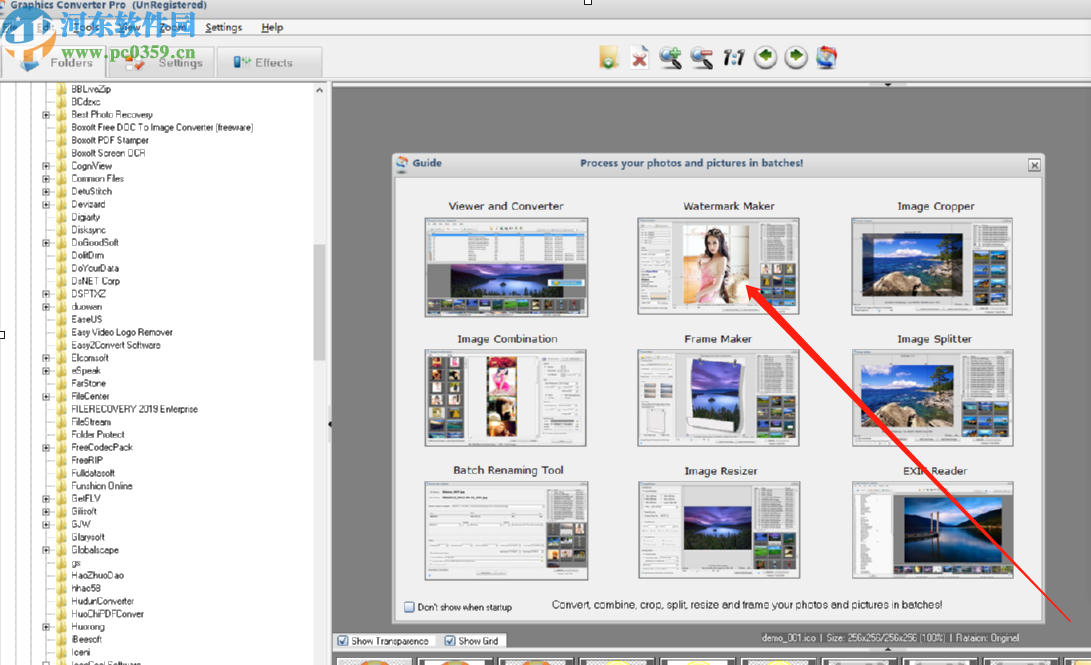Image resolution: width=1091 pixels, height=665 pixels.
Task: Click the zoom out magnifier icon
Action: pyautogui.click(x=702, y=58)
